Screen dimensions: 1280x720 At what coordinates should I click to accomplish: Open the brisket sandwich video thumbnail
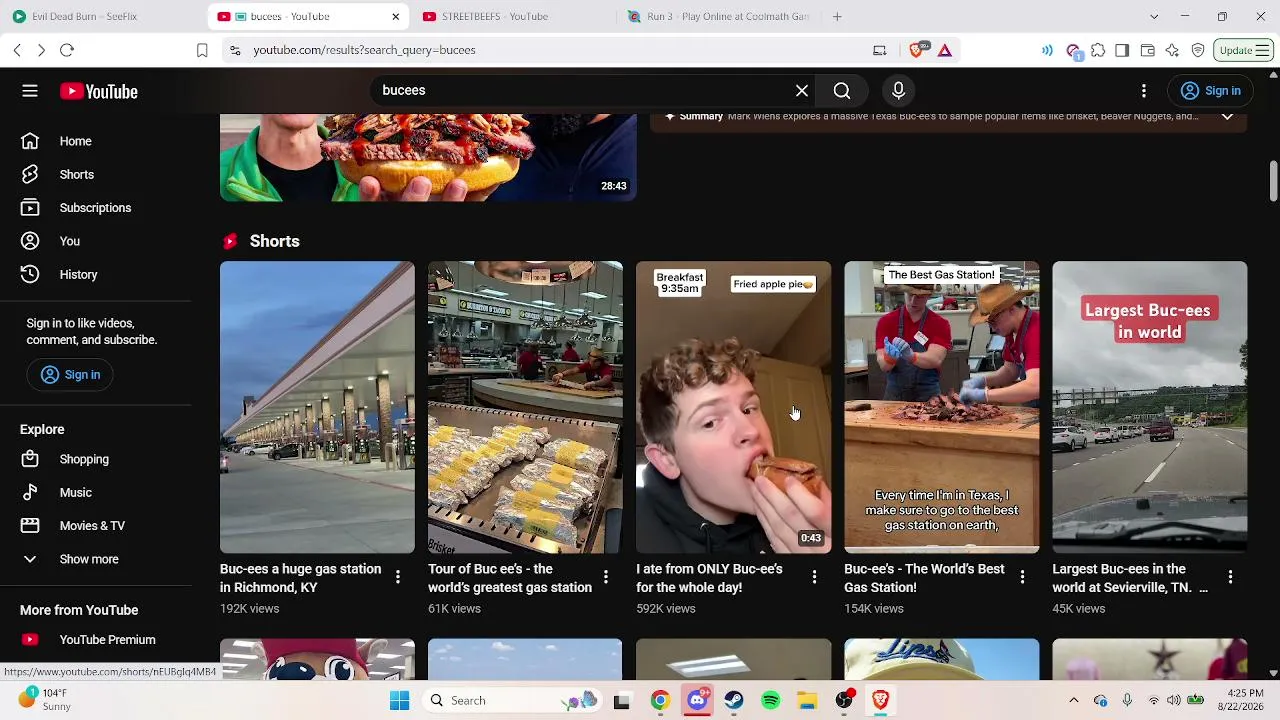tap(428, 157)
